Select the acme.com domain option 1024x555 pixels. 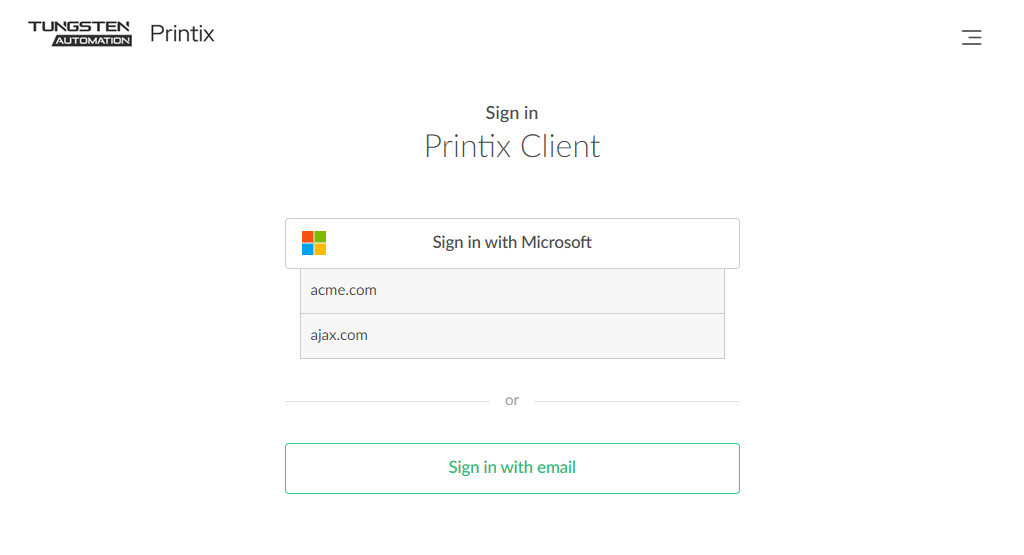pos(512,291)
